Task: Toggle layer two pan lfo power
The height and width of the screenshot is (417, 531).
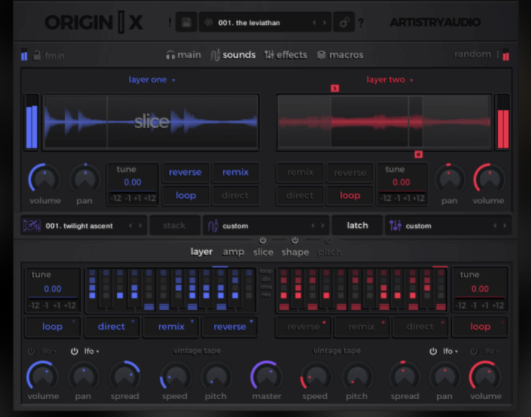Action: (433, 351)
